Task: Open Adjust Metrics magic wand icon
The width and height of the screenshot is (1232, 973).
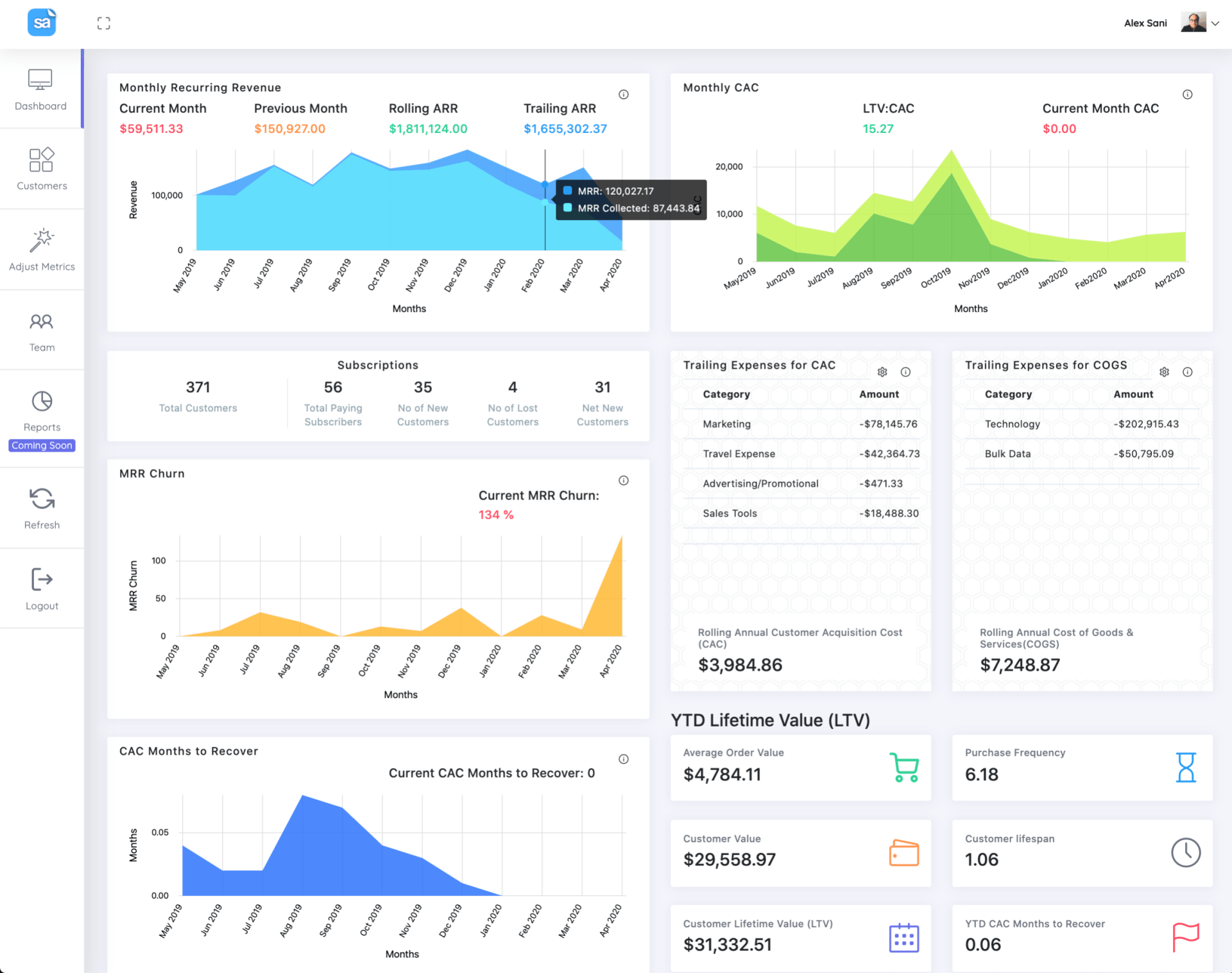Action: coord(42,241)
